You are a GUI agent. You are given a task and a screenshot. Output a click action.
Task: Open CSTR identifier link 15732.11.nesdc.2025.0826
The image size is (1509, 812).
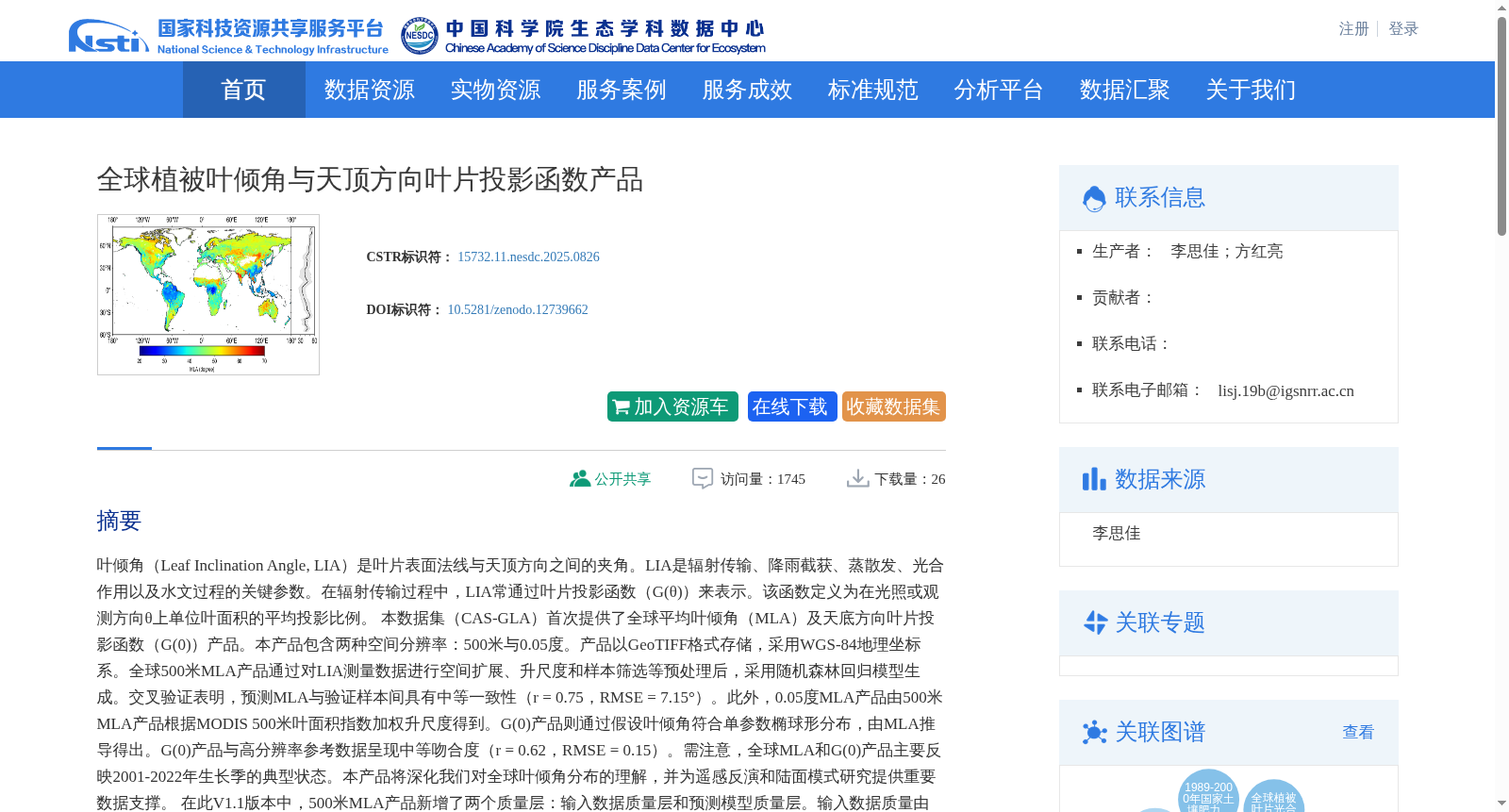point(528,257)
